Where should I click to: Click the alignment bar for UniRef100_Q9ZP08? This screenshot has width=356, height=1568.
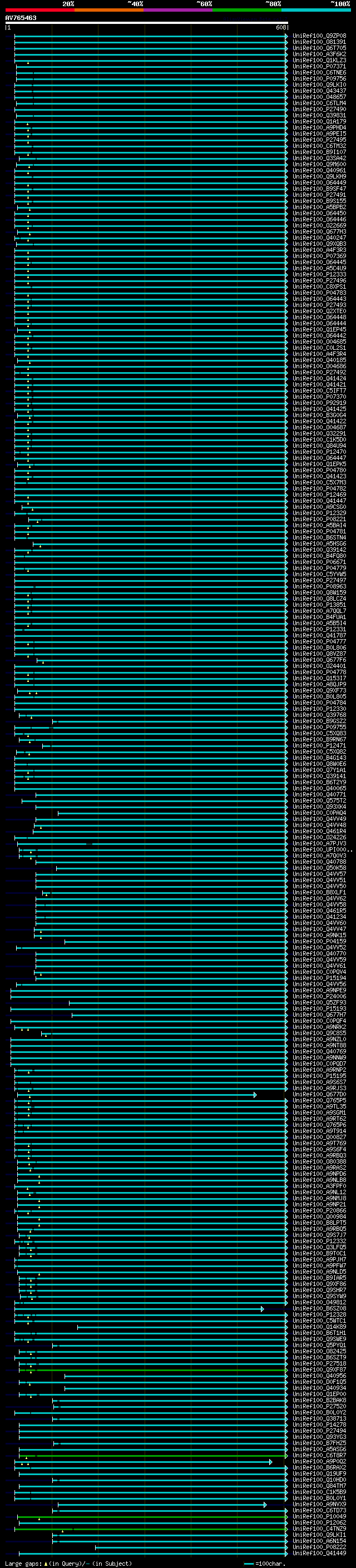click(151, 36)
